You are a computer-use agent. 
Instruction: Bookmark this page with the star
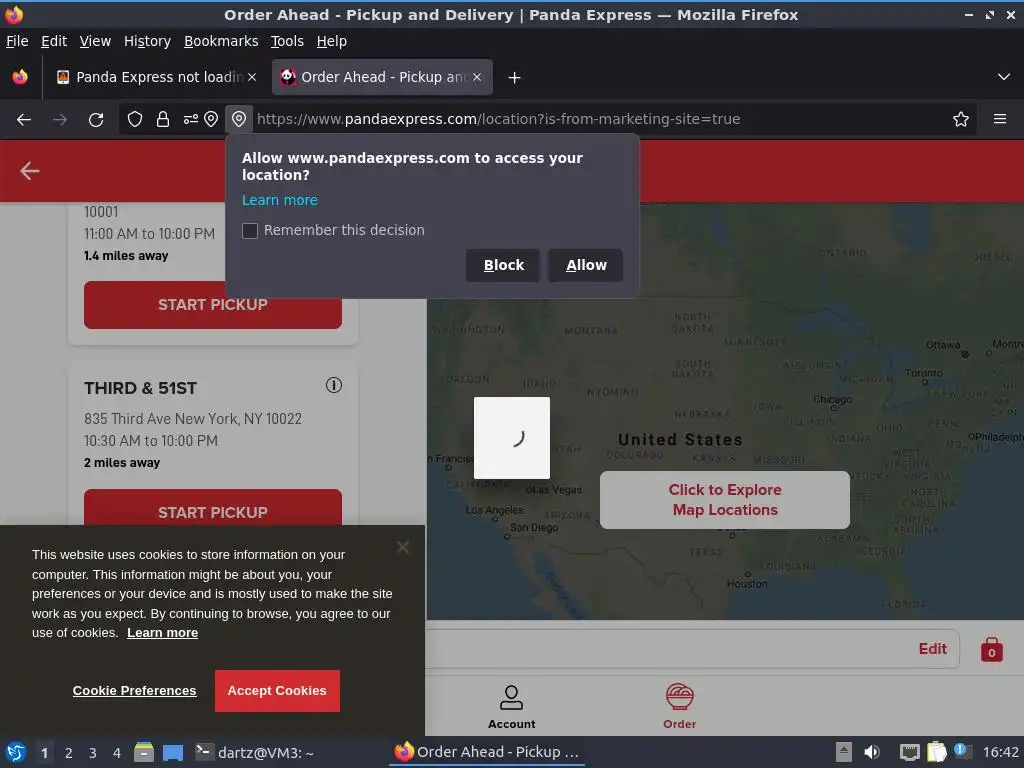pos(961,119)
